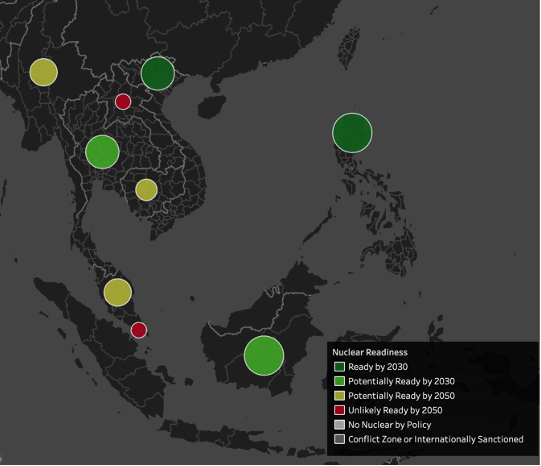Click the 'Ready by 2030' legend label

378,367
